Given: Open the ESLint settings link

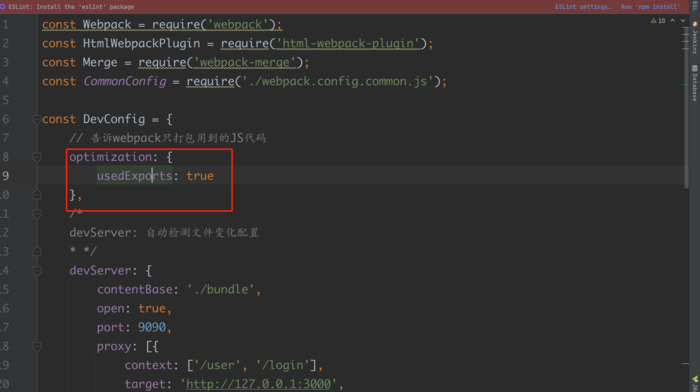Looking at the screenshot, I should [583, 7].
